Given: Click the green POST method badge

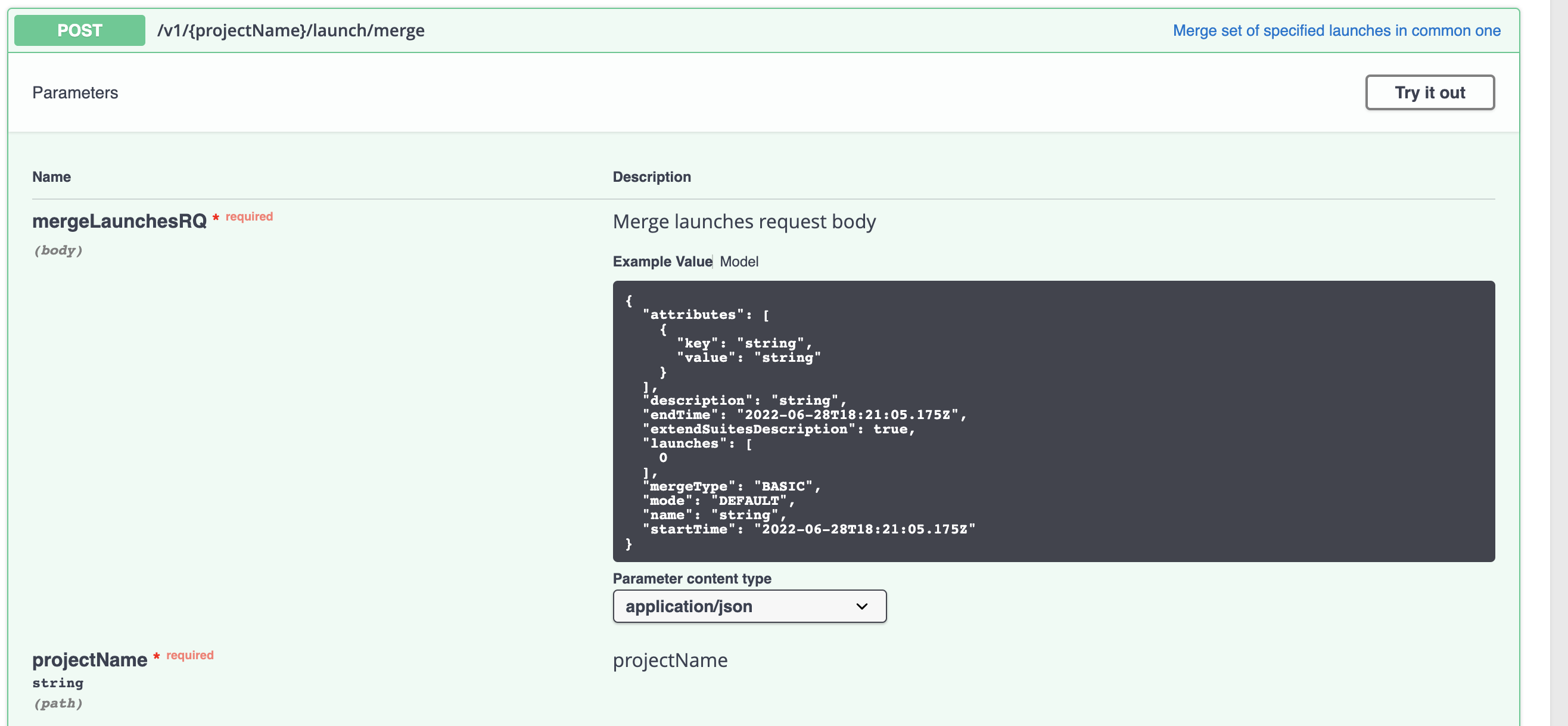Looking at the screenshot, I should point(80,30).
